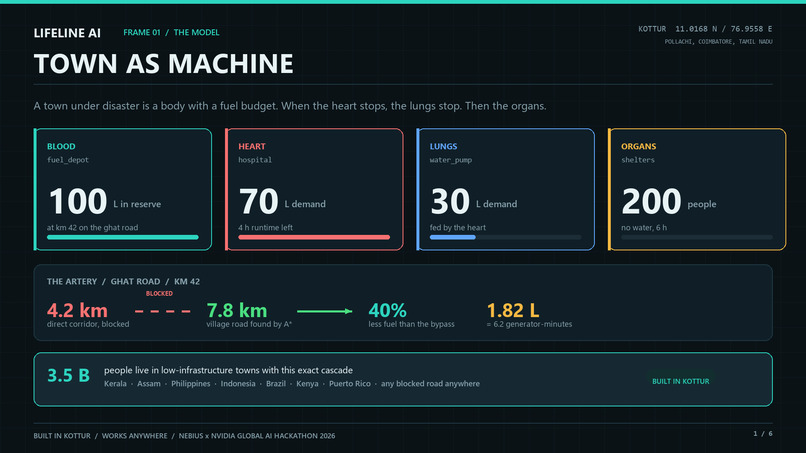The image size is (806, 453).
Task: Click Philippines in the region list
Action: pos(191,384)
